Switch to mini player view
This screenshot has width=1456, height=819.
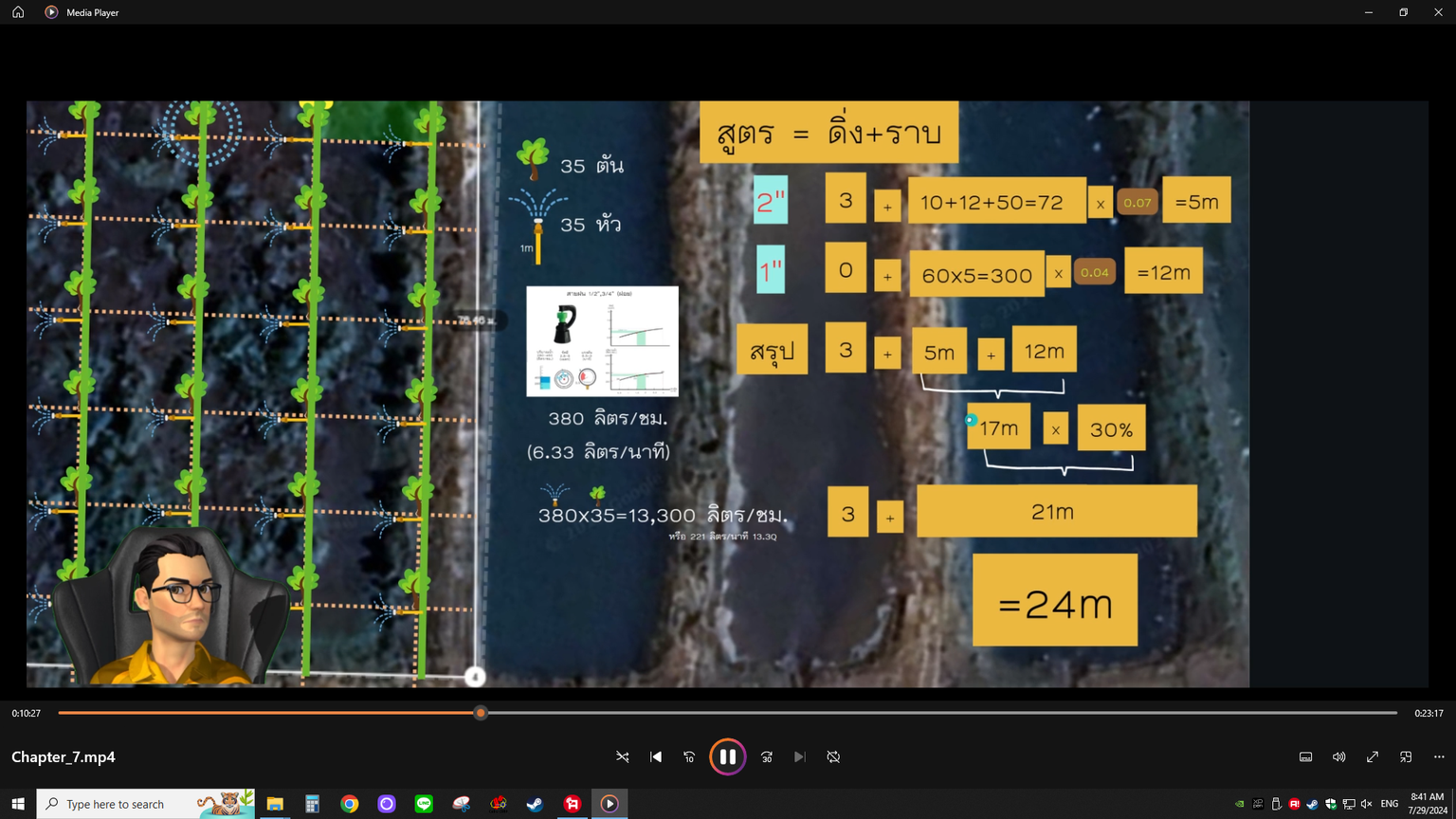click(1406, 756)
